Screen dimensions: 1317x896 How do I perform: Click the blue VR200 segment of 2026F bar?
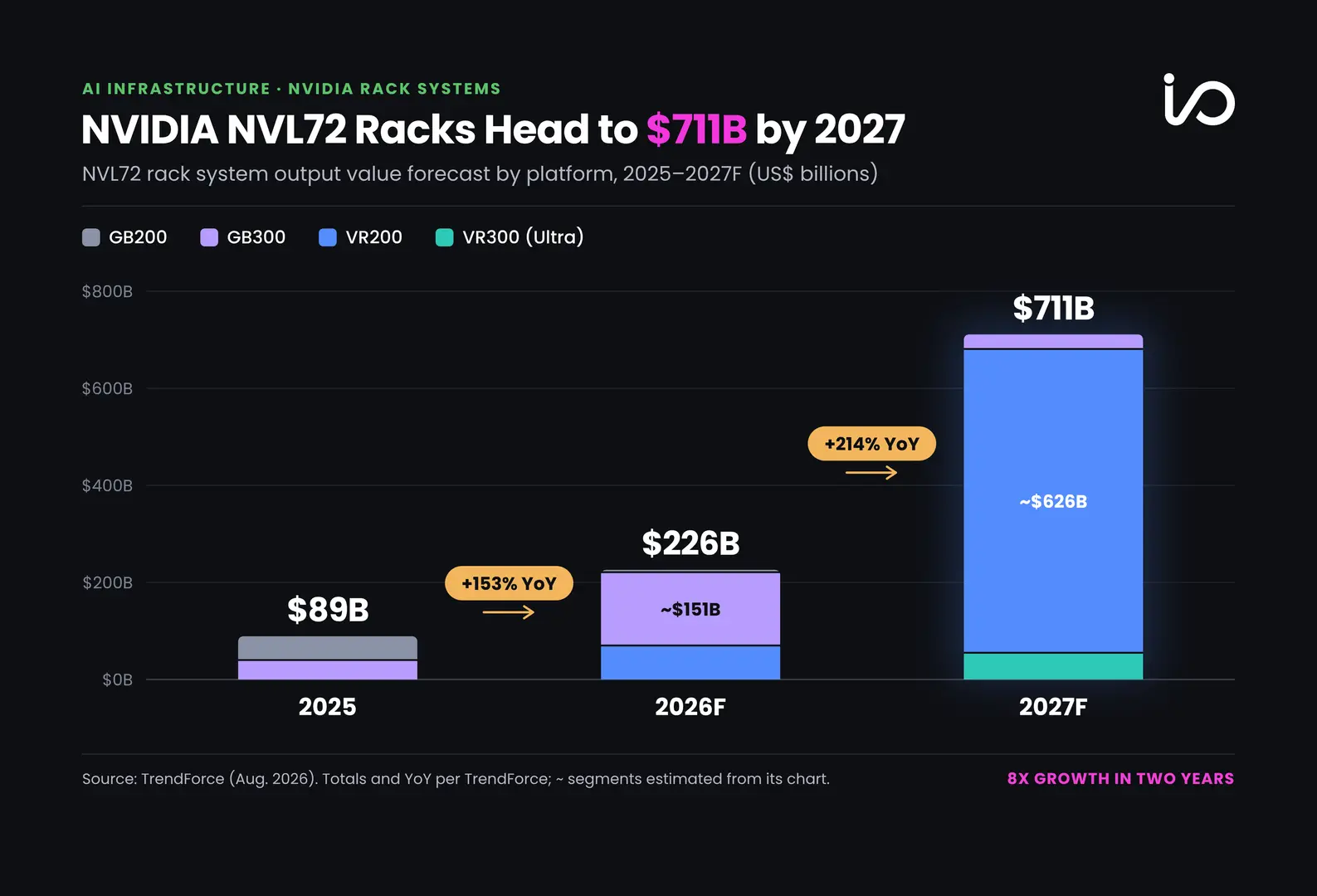tap(690, 663)
